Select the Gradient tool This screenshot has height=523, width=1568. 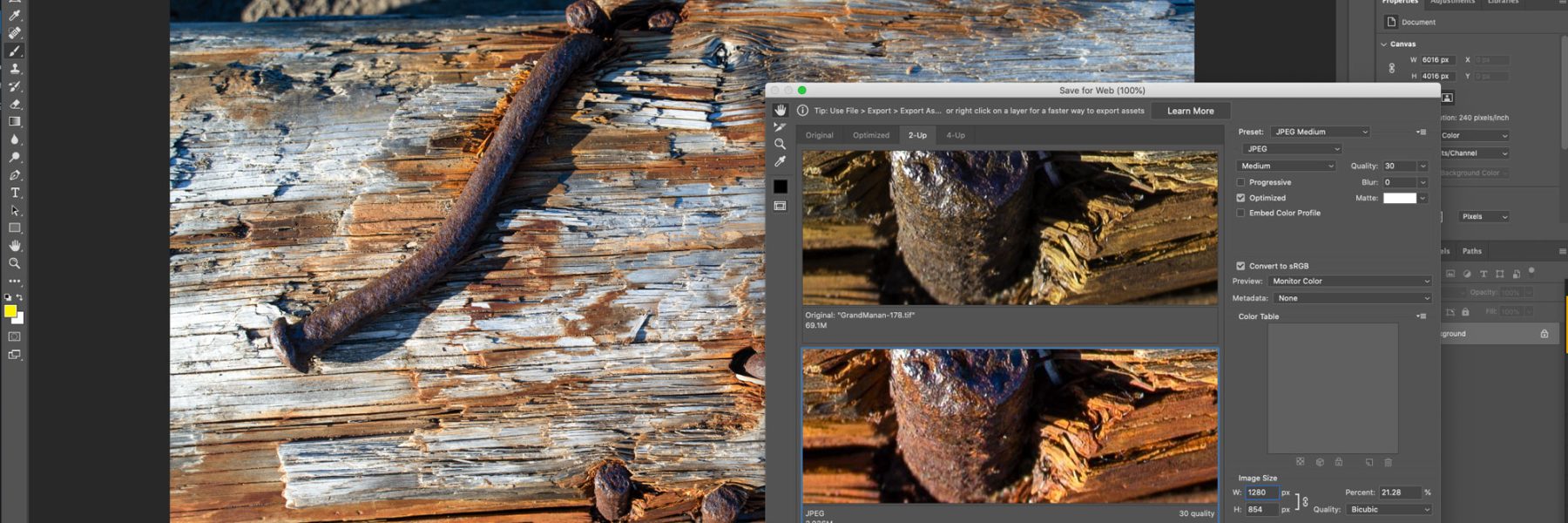pyautogui.click(x=15, y=122)
